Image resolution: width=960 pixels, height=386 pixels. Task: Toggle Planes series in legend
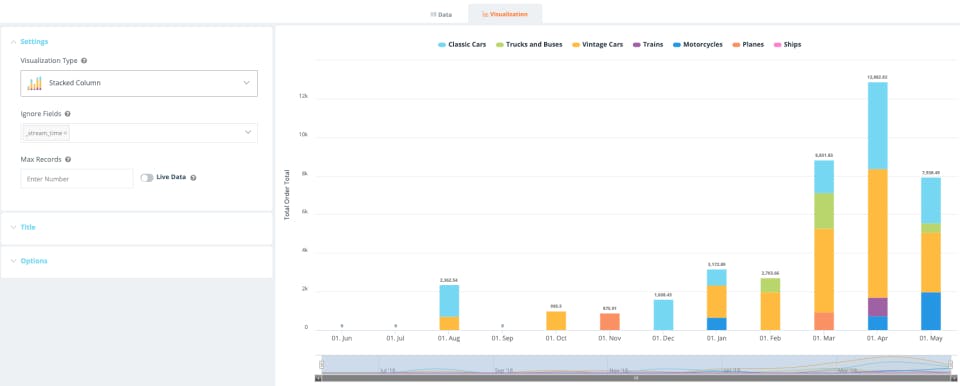(748, 45)
